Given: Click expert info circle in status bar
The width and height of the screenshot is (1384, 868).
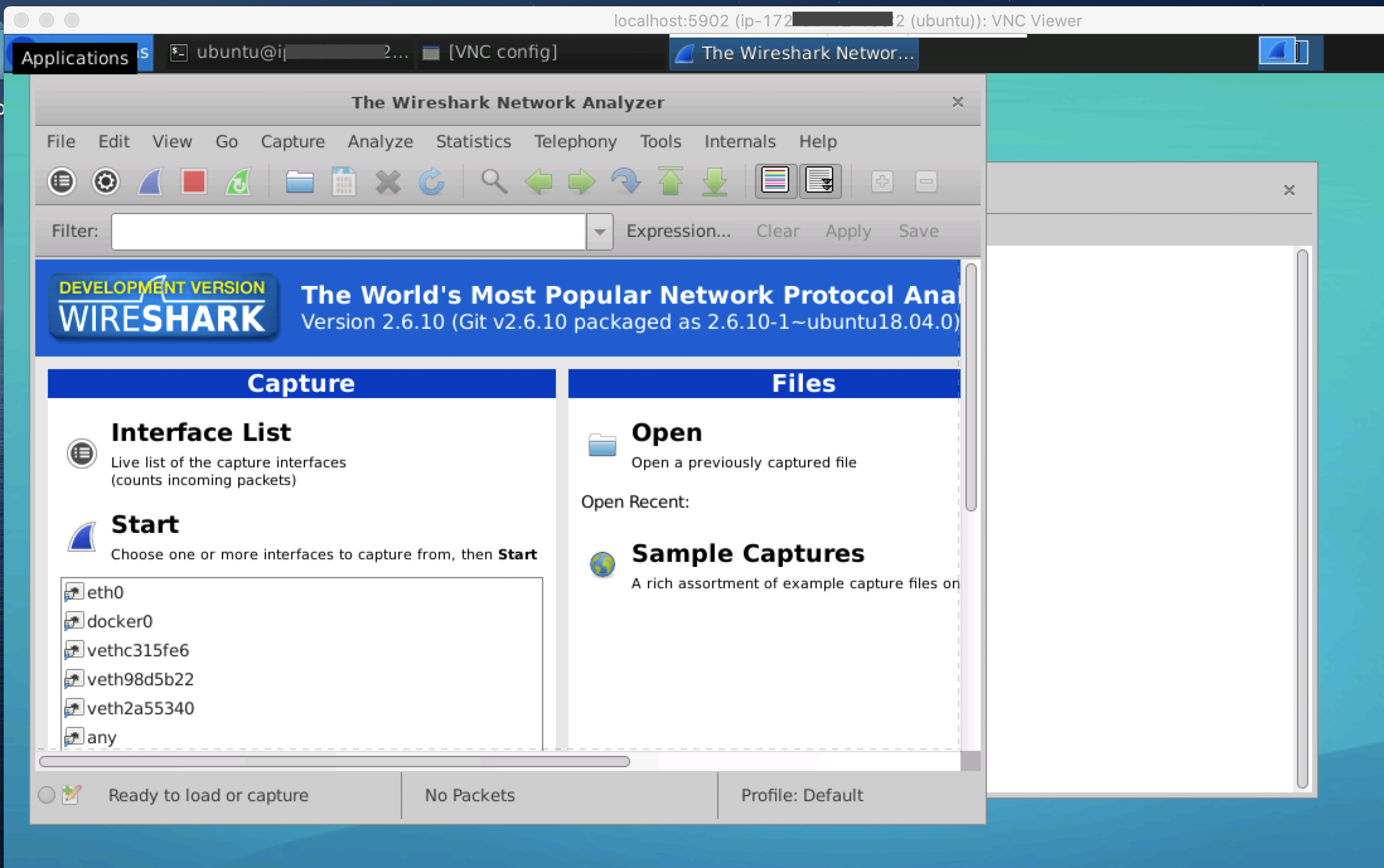Looking at the screenshot, I should (x=47, y=795).
